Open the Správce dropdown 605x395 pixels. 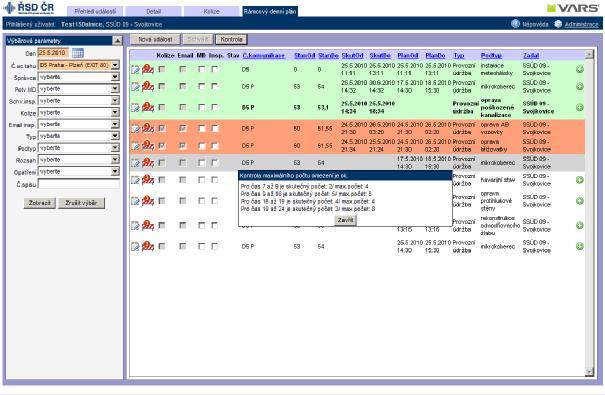115,77
